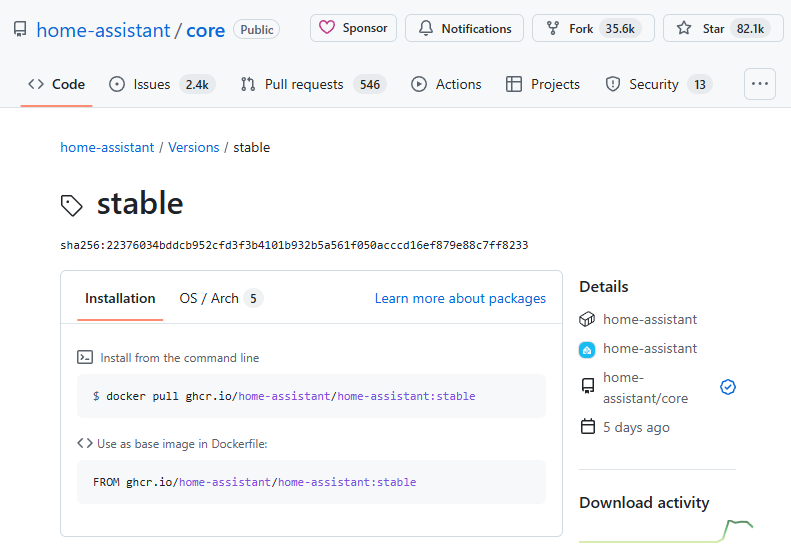Star the home-assistant core repository

click(x=722, y=28)
